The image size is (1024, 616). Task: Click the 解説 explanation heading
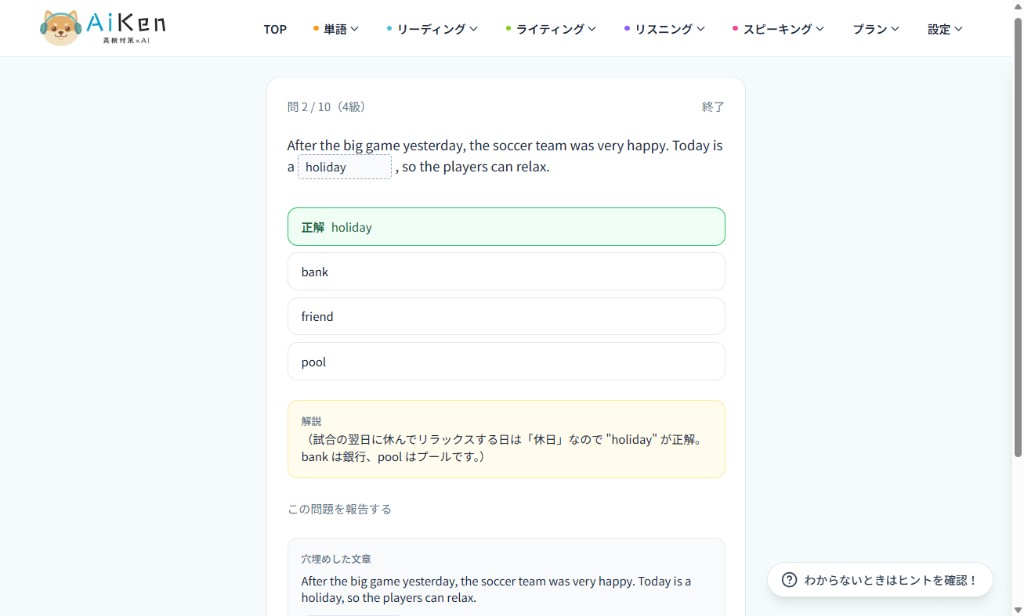pyautogui.click(x=311, y=421)
